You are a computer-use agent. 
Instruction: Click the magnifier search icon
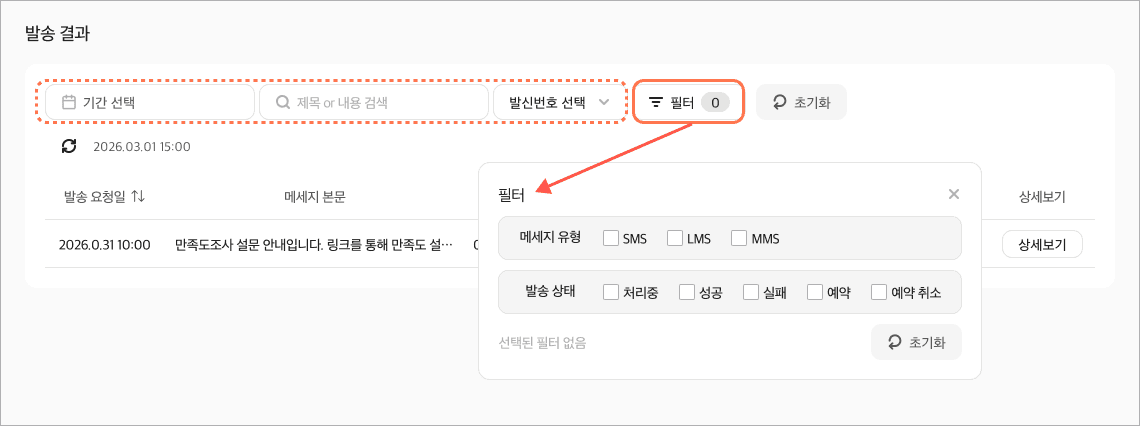(x=284, y=103)
